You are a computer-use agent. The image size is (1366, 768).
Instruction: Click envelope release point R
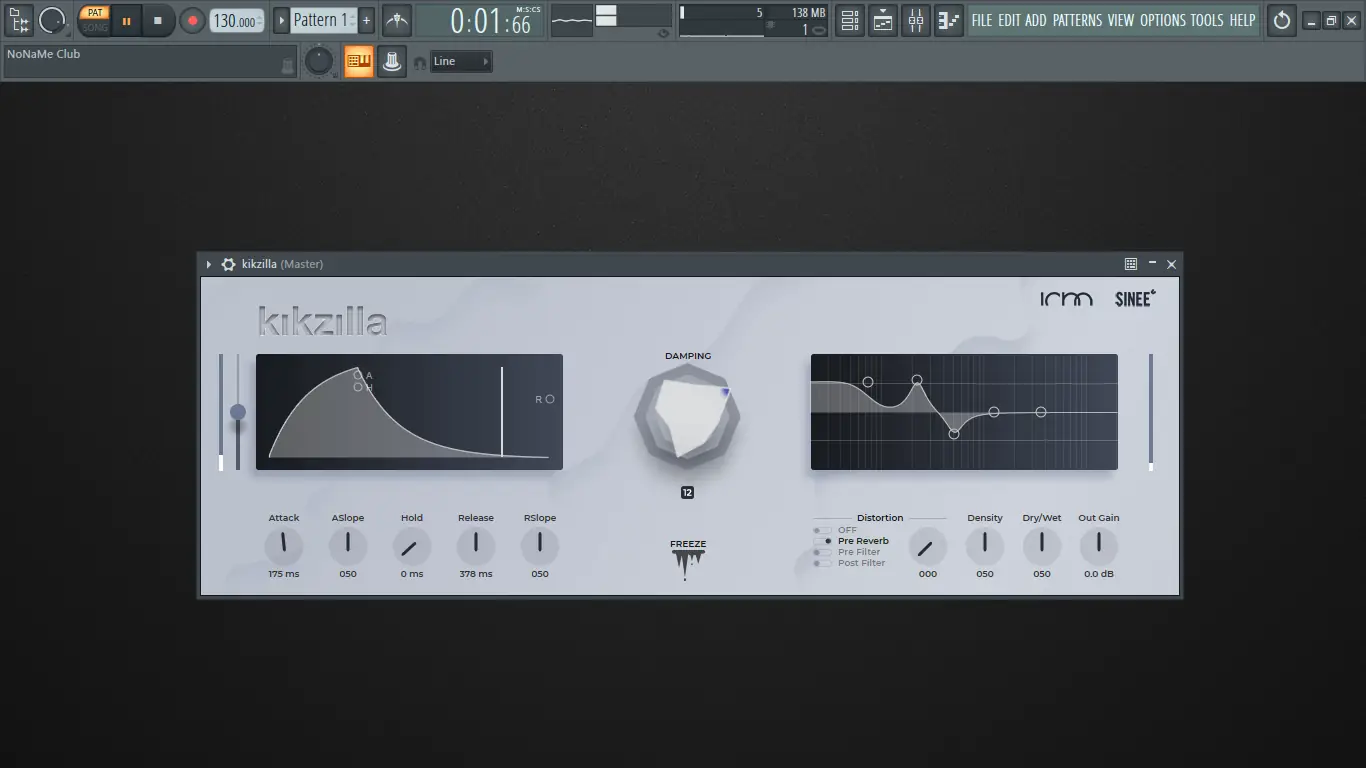pyautogui.click(x=550, y=399)
